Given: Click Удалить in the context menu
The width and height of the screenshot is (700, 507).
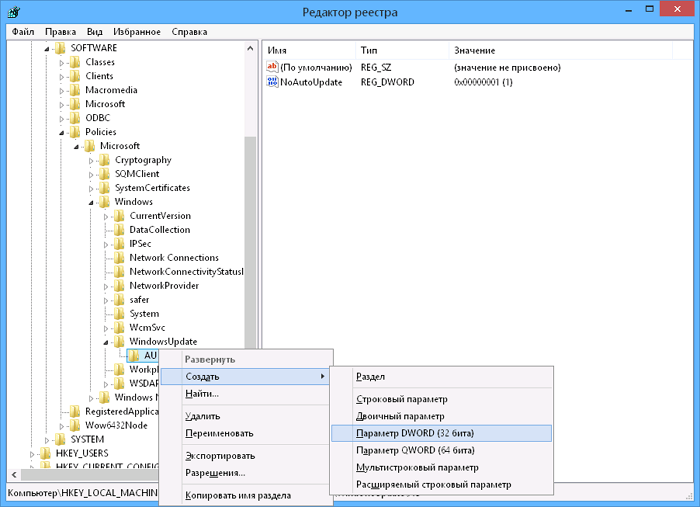Looking at the screenshot, I should click(203, 416).
